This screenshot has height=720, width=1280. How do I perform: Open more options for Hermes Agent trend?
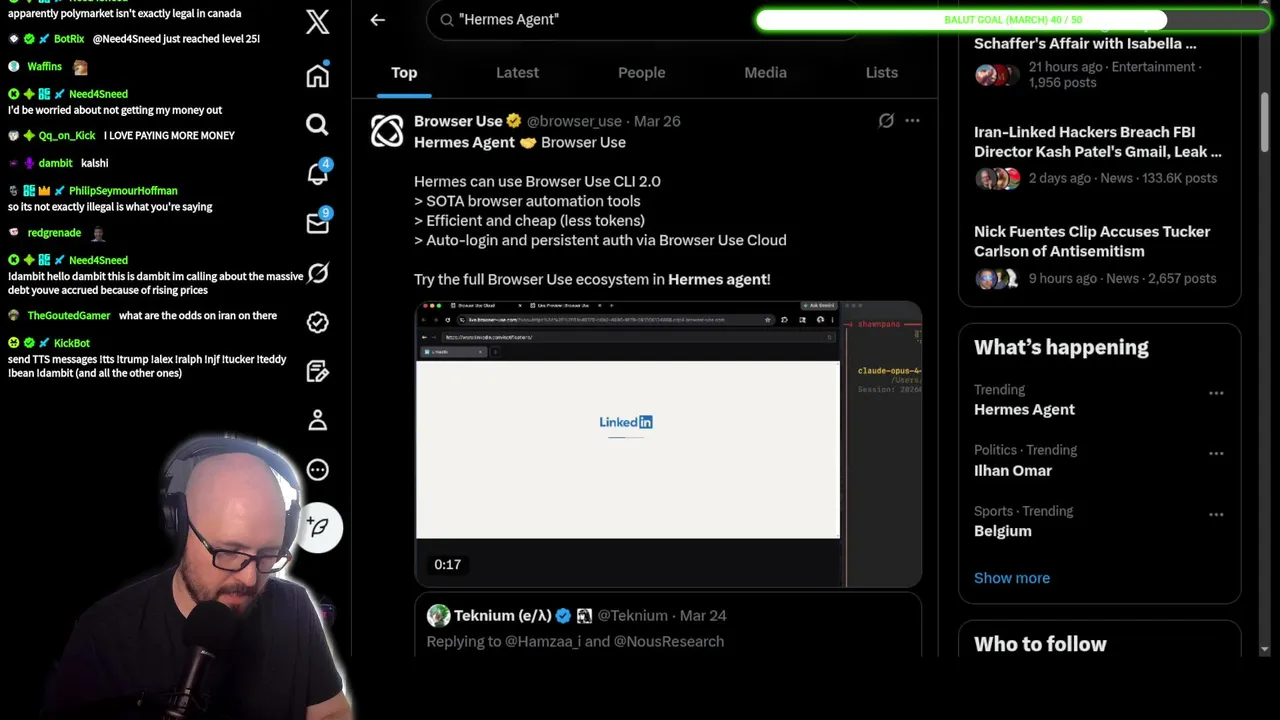pos(1216,393)
